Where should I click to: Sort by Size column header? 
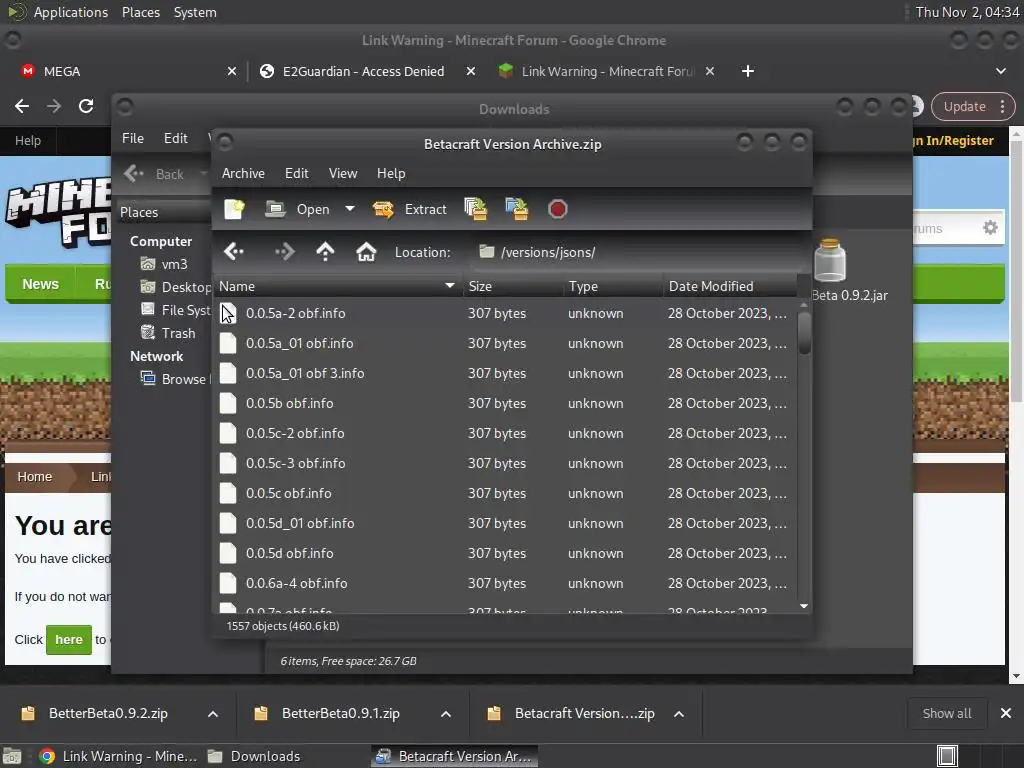coord(513,286)
